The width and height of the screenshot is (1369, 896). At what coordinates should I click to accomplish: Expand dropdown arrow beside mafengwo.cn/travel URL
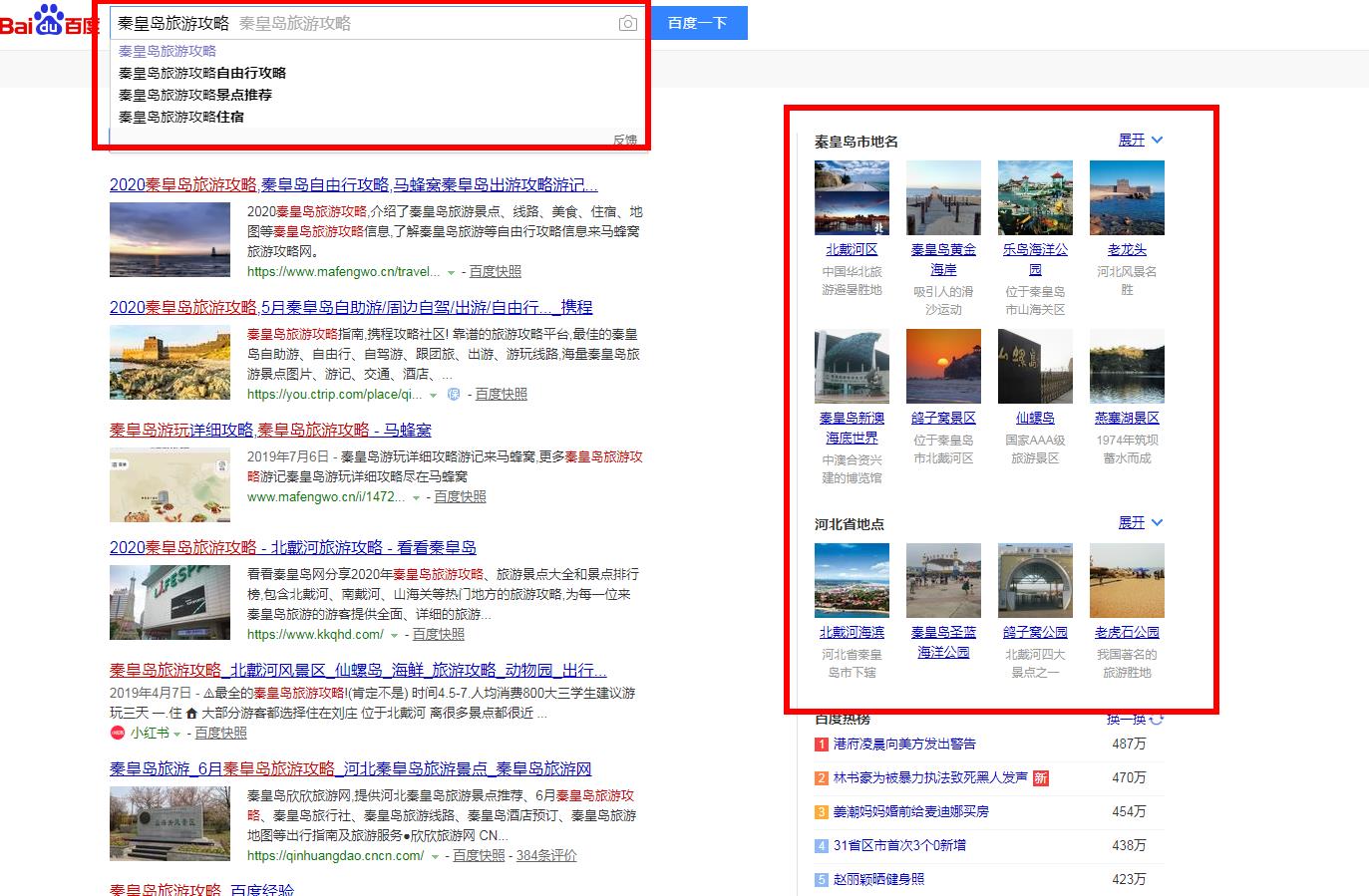(x=451, y=272)
